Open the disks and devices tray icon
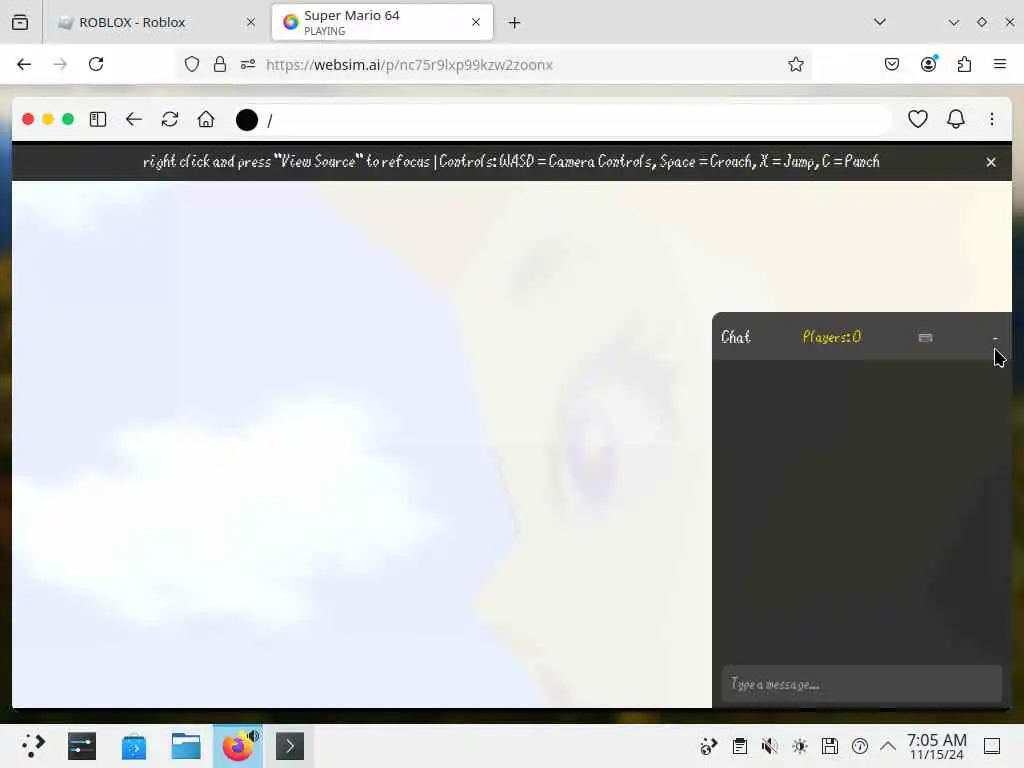The image size is (1024, 768). [x=830, y=746]
